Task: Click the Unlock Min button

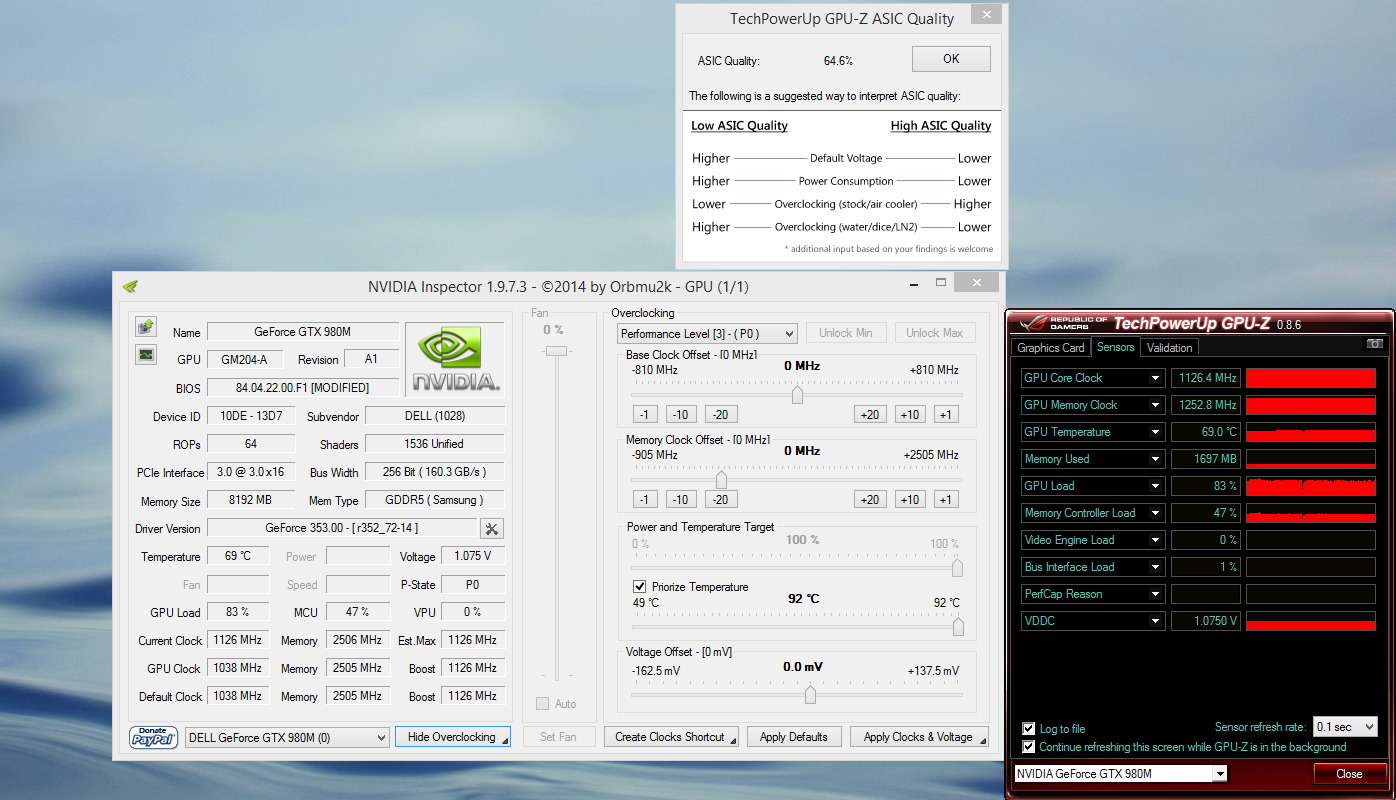Action: tap(846, 333)
